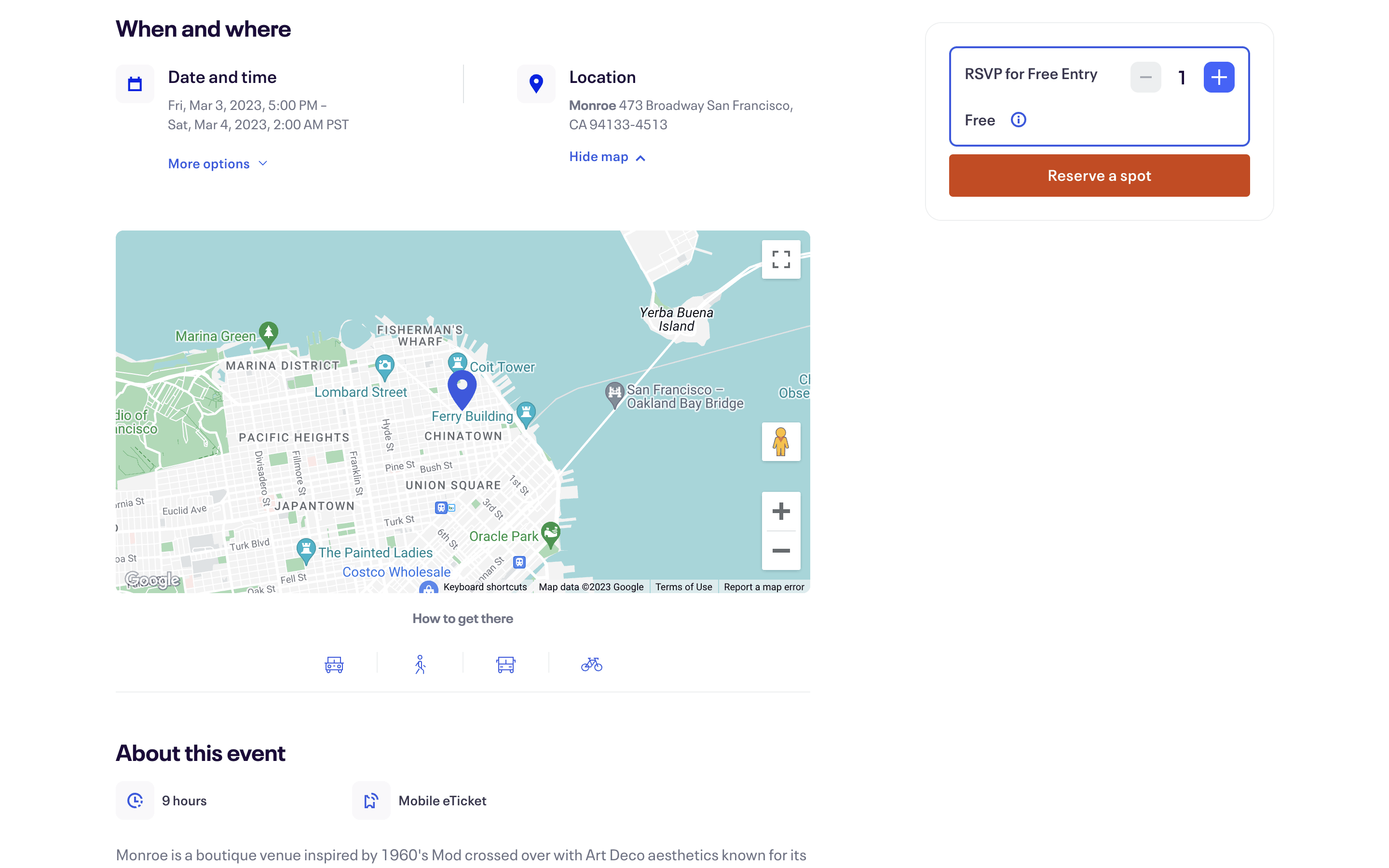Collapse map with Hide map link
Viewport: 1389px width, 868px height.
point(607,157)
